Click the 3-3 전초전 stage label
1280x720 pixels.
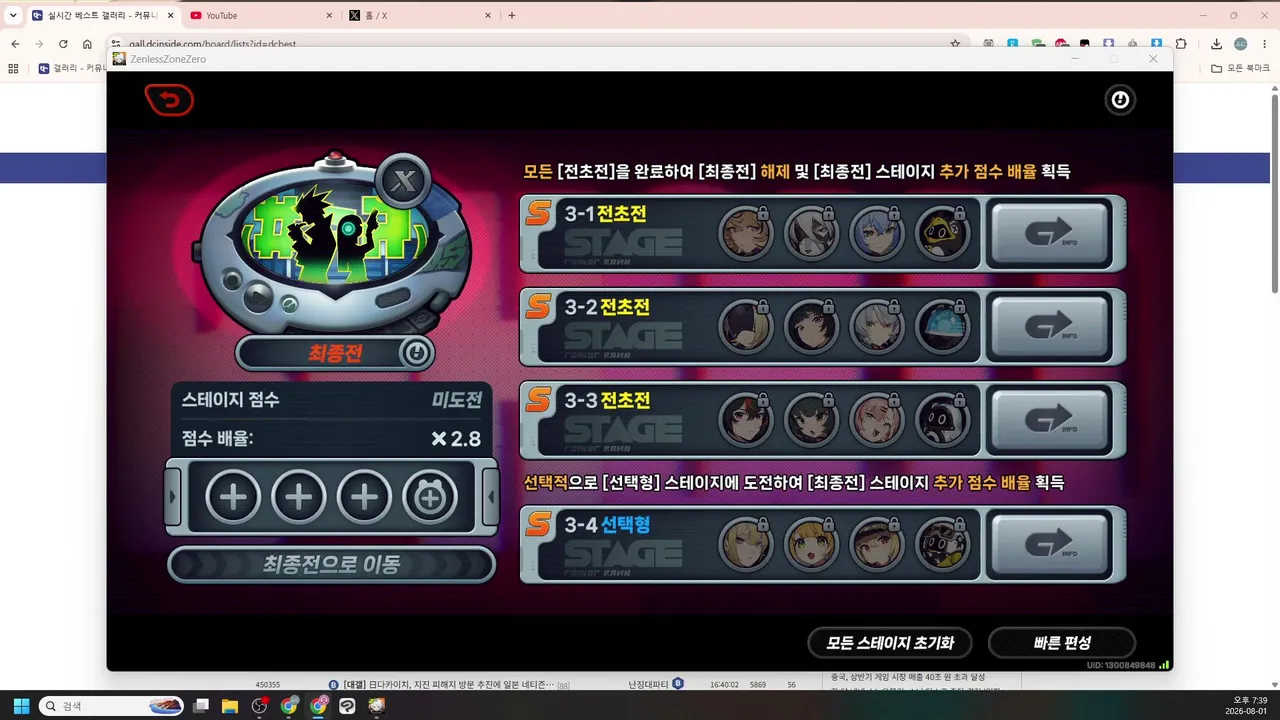(607, 399)
